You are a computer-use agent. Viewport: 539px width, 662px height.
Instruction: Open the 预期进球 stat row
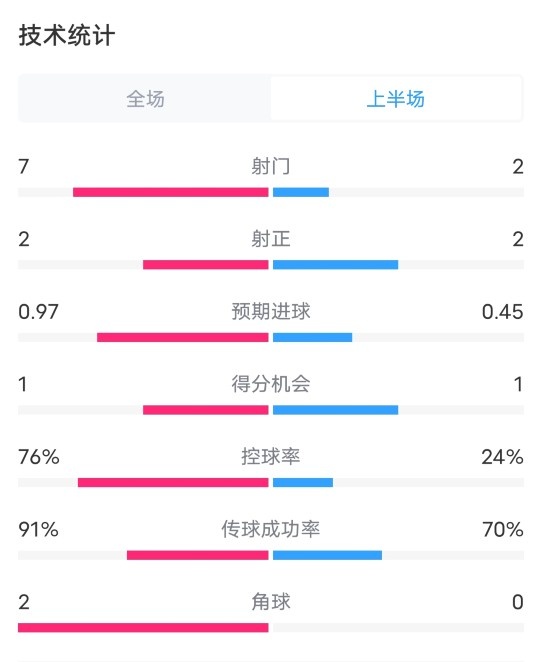point(271,321)
